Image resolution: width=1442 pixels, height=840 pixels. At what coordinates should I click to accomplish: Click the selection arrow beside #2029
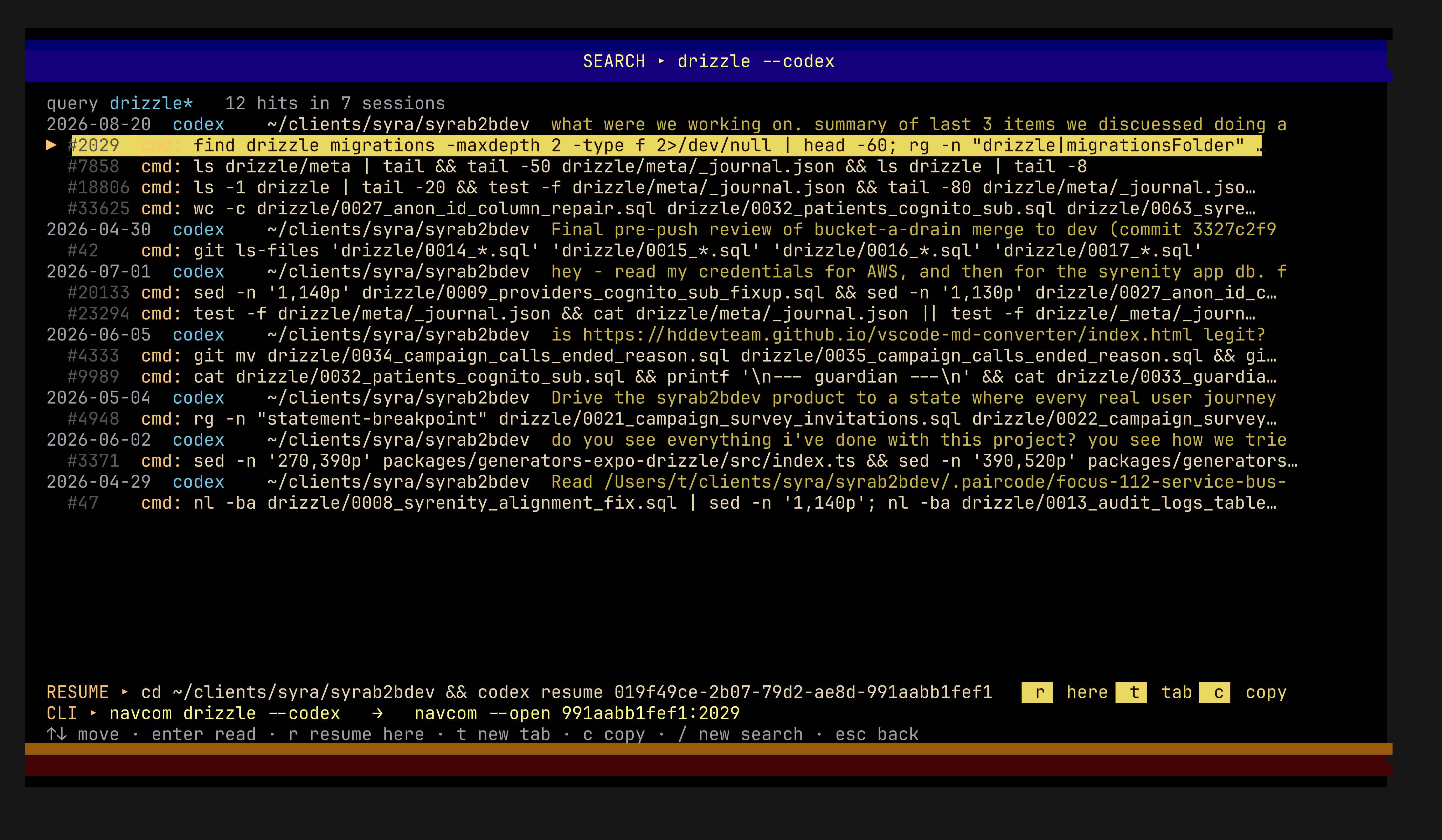click(x=51, y=145)
